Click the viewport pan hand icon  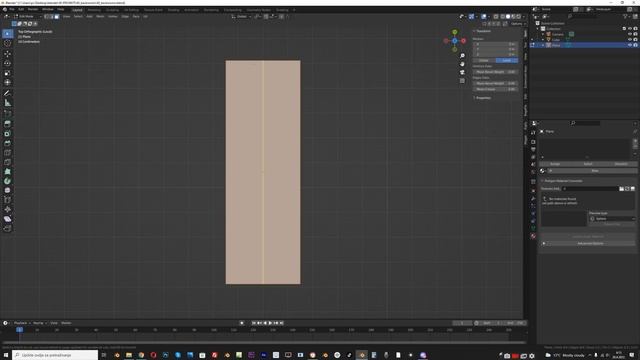tap(462, 64)
